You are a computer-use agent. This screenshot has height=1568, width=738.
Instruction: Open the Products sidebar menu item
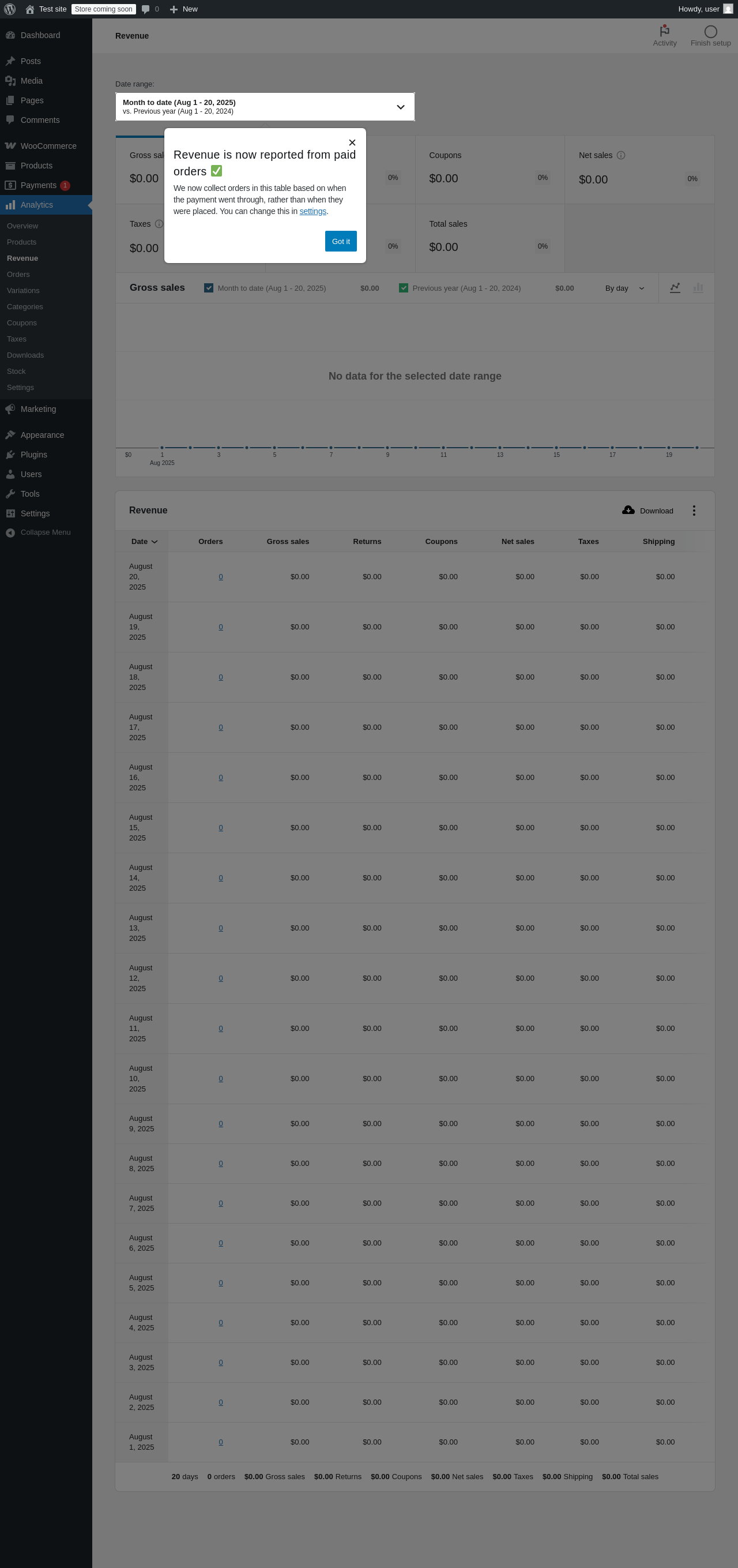click(46, 166)
